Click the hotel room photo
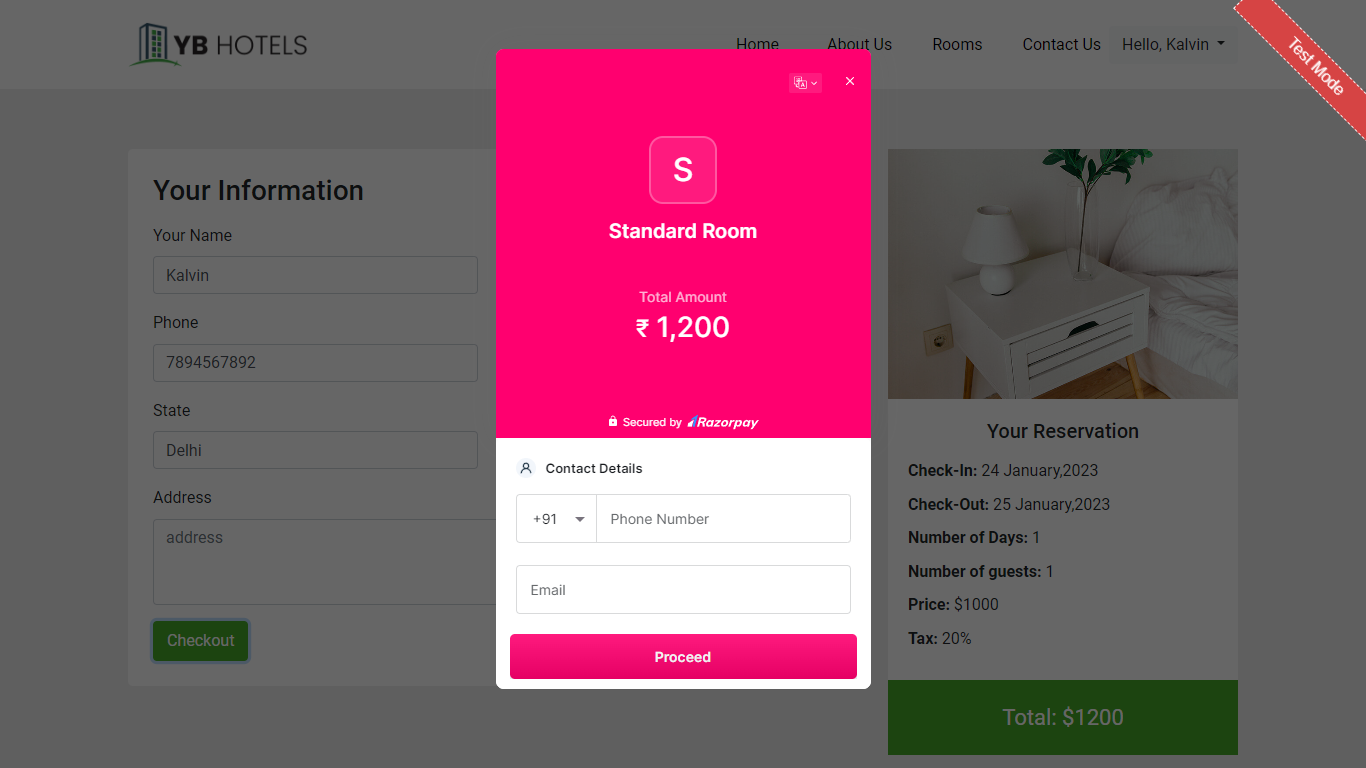 (x=1063, y=274)
